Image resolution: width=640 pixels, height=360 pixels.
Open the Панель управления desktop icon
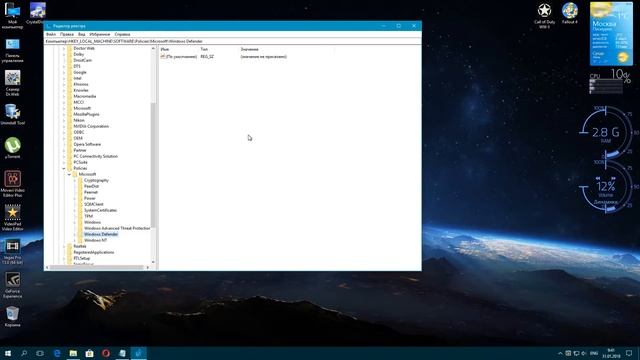click(12, 51)
